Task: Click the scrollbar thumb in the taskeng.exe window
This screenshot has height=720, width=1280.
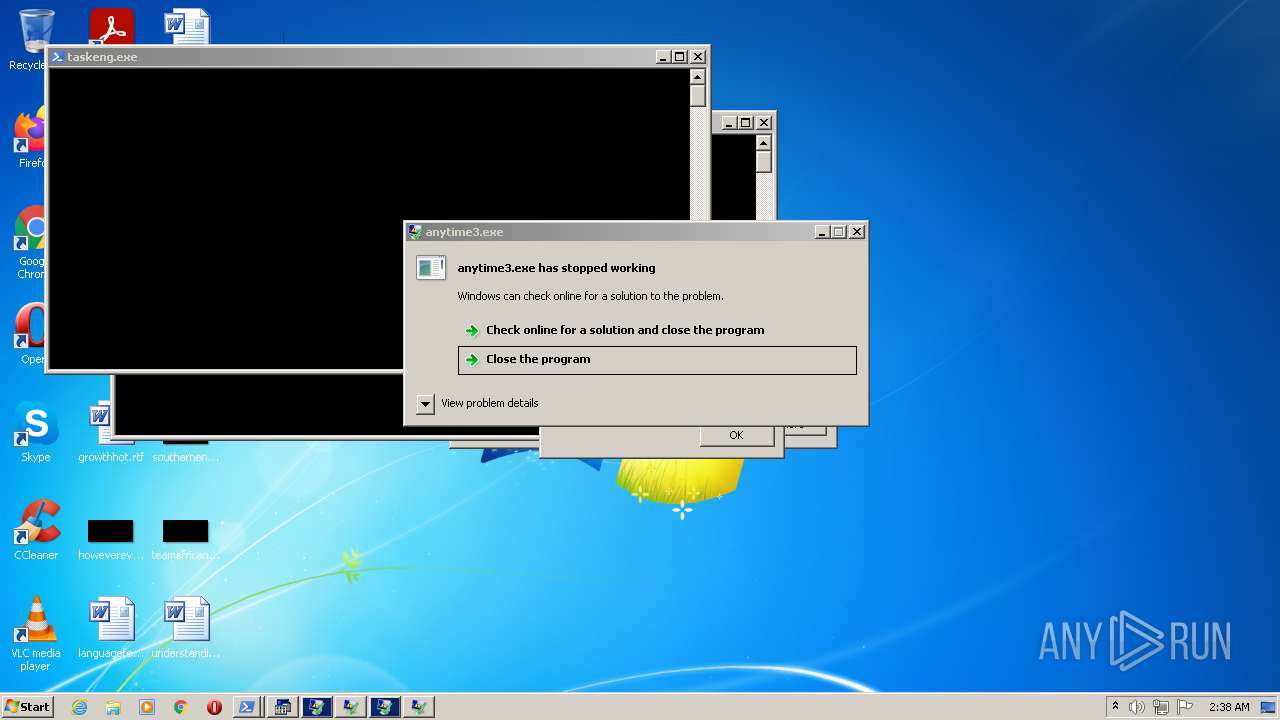Action: point(698,96)
